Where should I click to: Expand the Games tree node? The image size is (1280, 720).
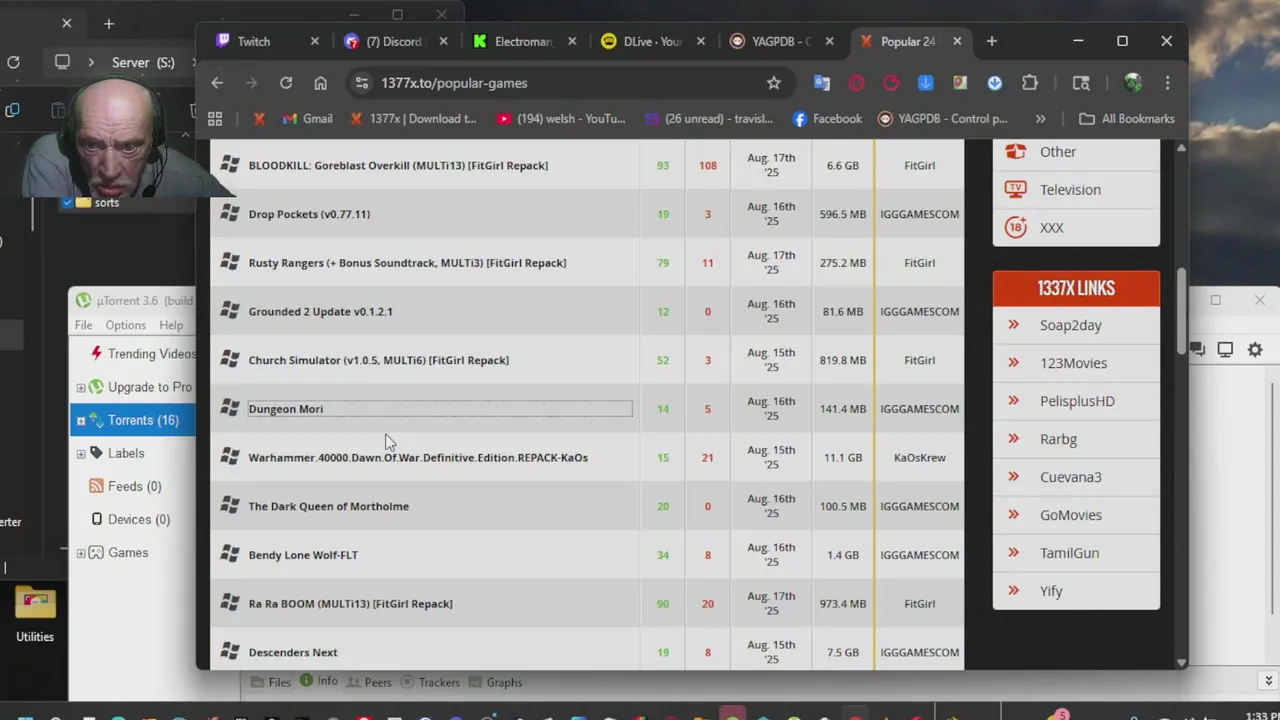tap(81, 553)
